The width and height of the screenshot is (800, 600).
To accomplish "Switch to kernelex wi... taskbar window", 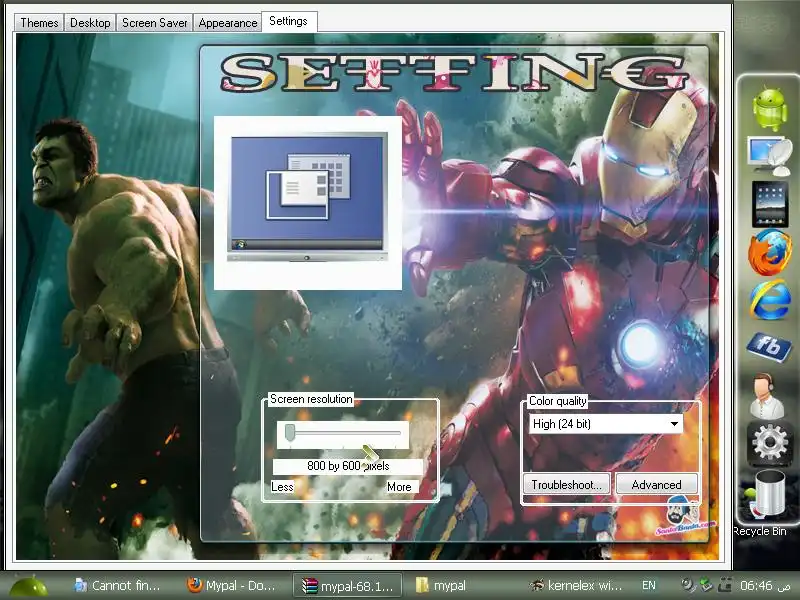I will click(576, 585).
